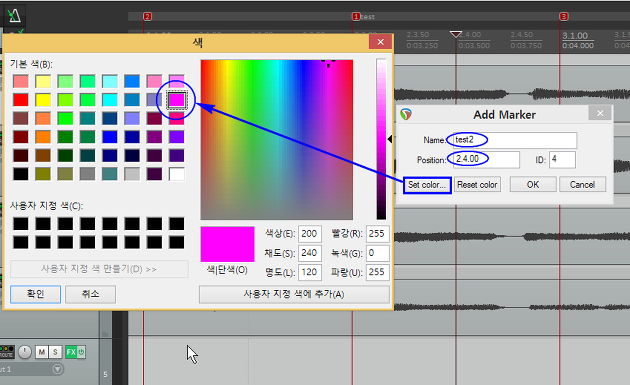
Task: Open the track input dropdown arrow
Action: pyautogui.click(x=57, y=369)
